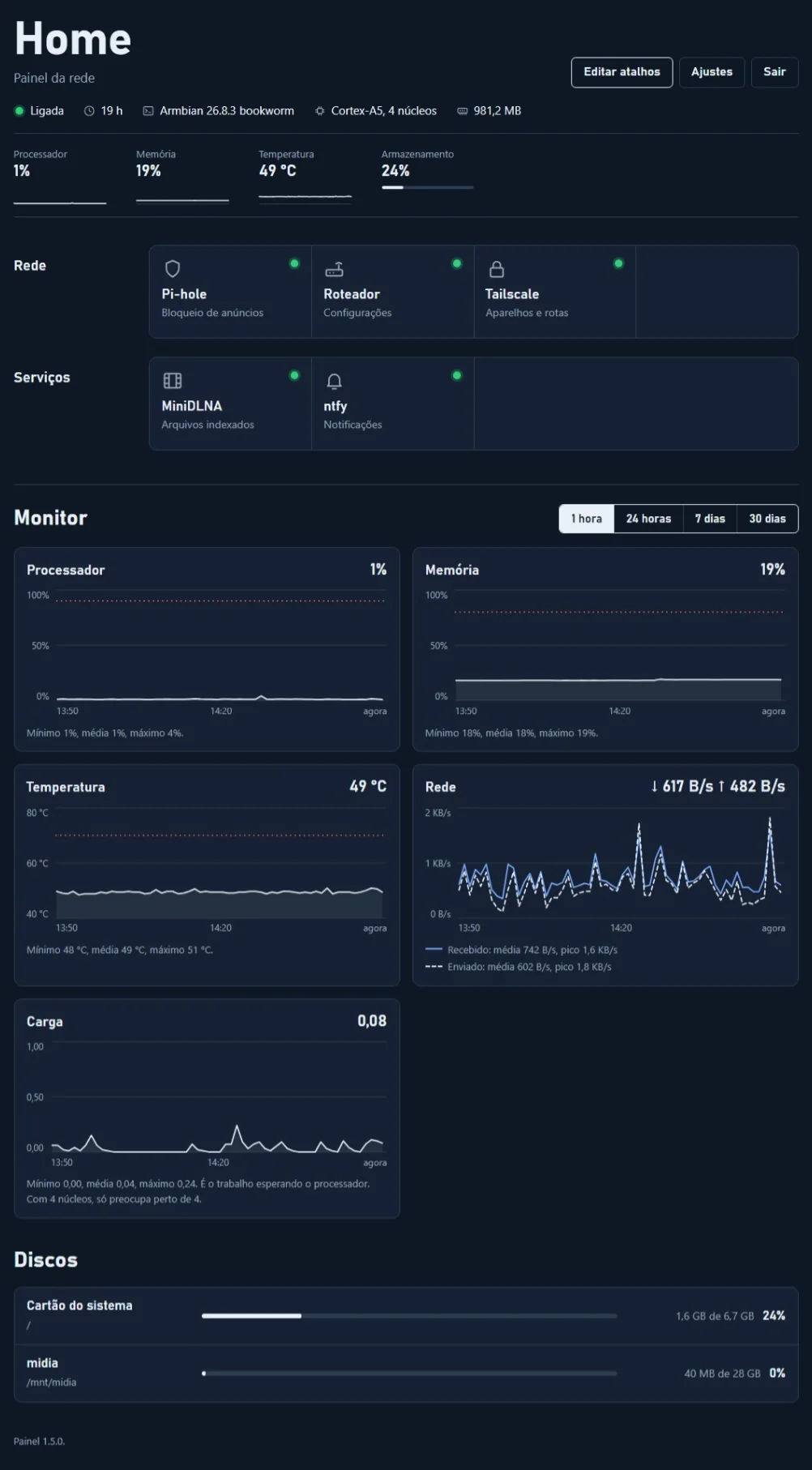
Task: Click the MiniDLNA green status dot
Action: coord(294,375)
